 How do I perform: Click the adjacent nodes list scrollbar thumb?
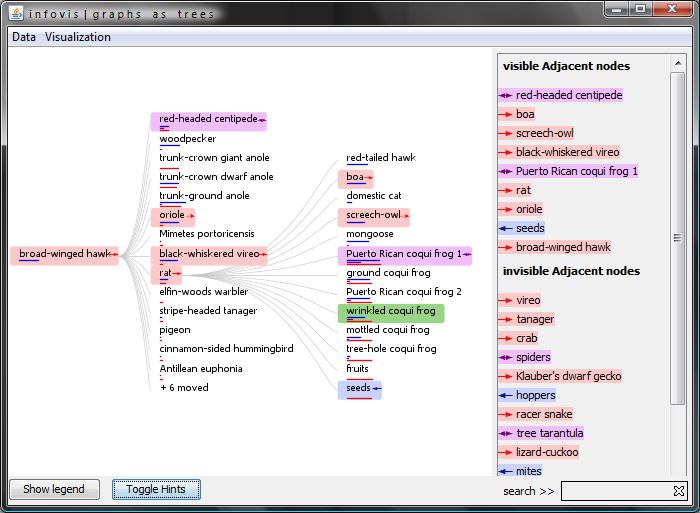pos(678,238)
